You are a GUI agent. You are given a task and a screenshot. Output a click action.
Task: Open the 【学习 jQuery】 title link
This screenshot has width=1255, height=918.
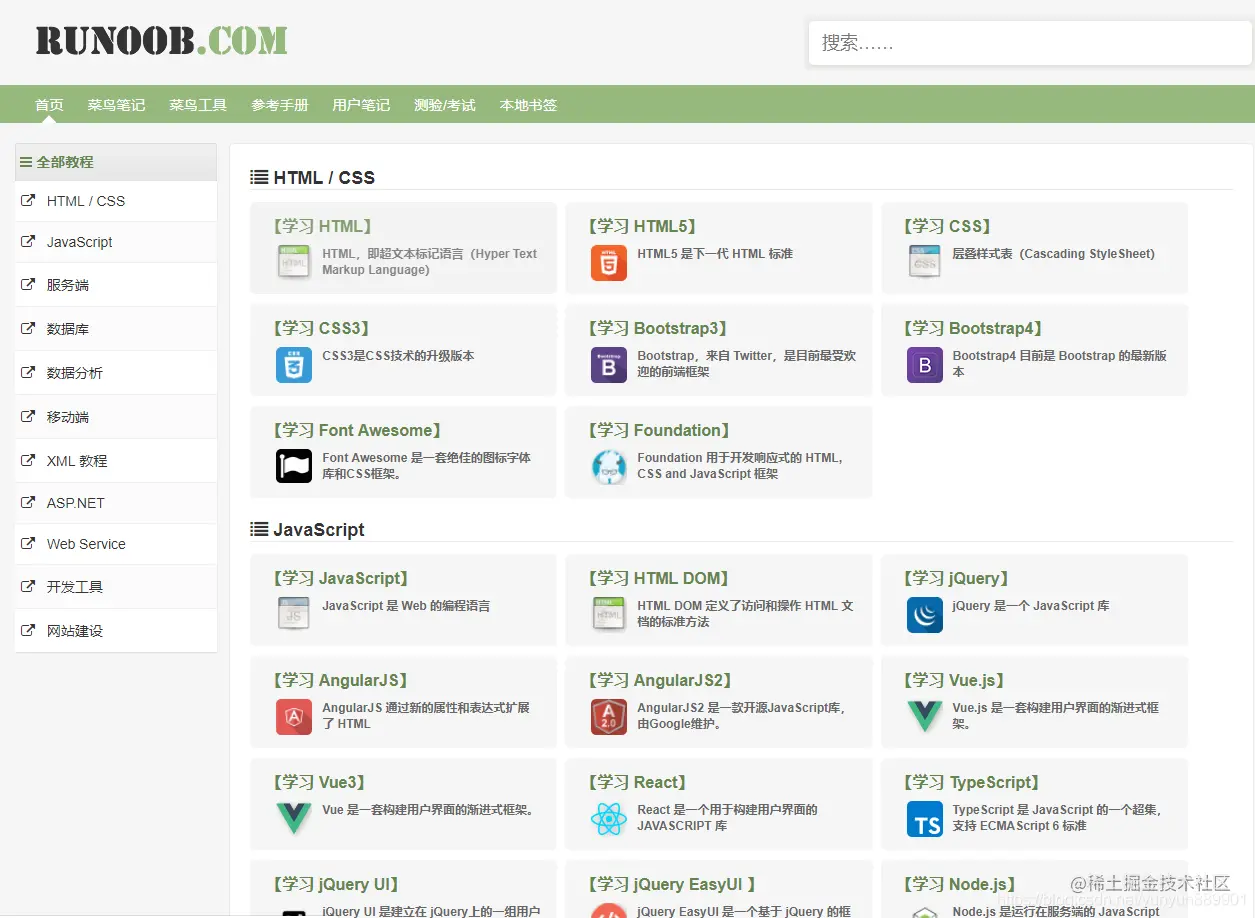[956, 578]
